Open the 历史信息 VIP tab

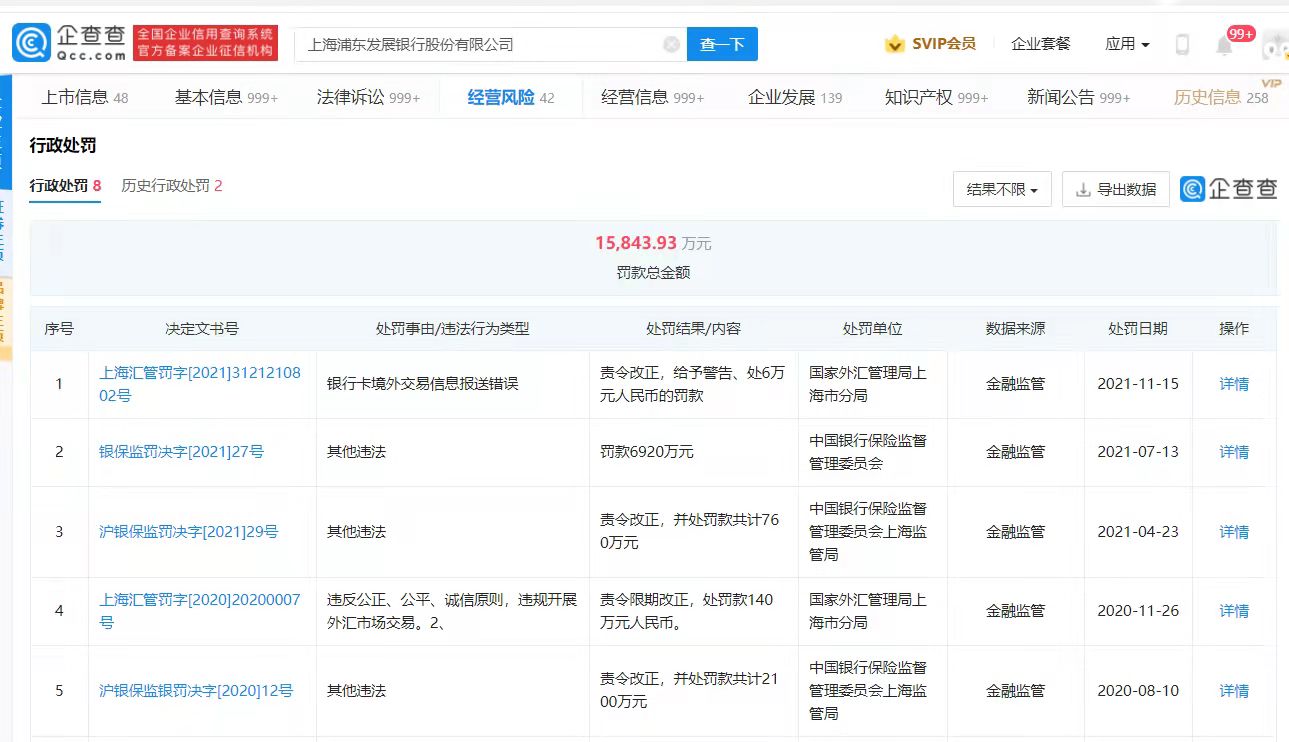tap(1221, 98)
